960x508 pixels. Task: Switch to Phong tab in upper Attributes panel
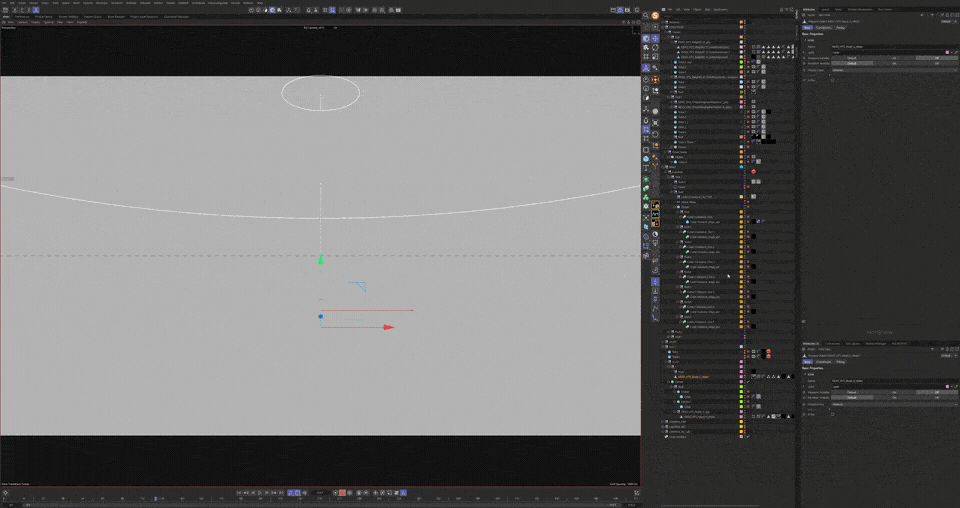pyautogui.click(x=841, y=28)
